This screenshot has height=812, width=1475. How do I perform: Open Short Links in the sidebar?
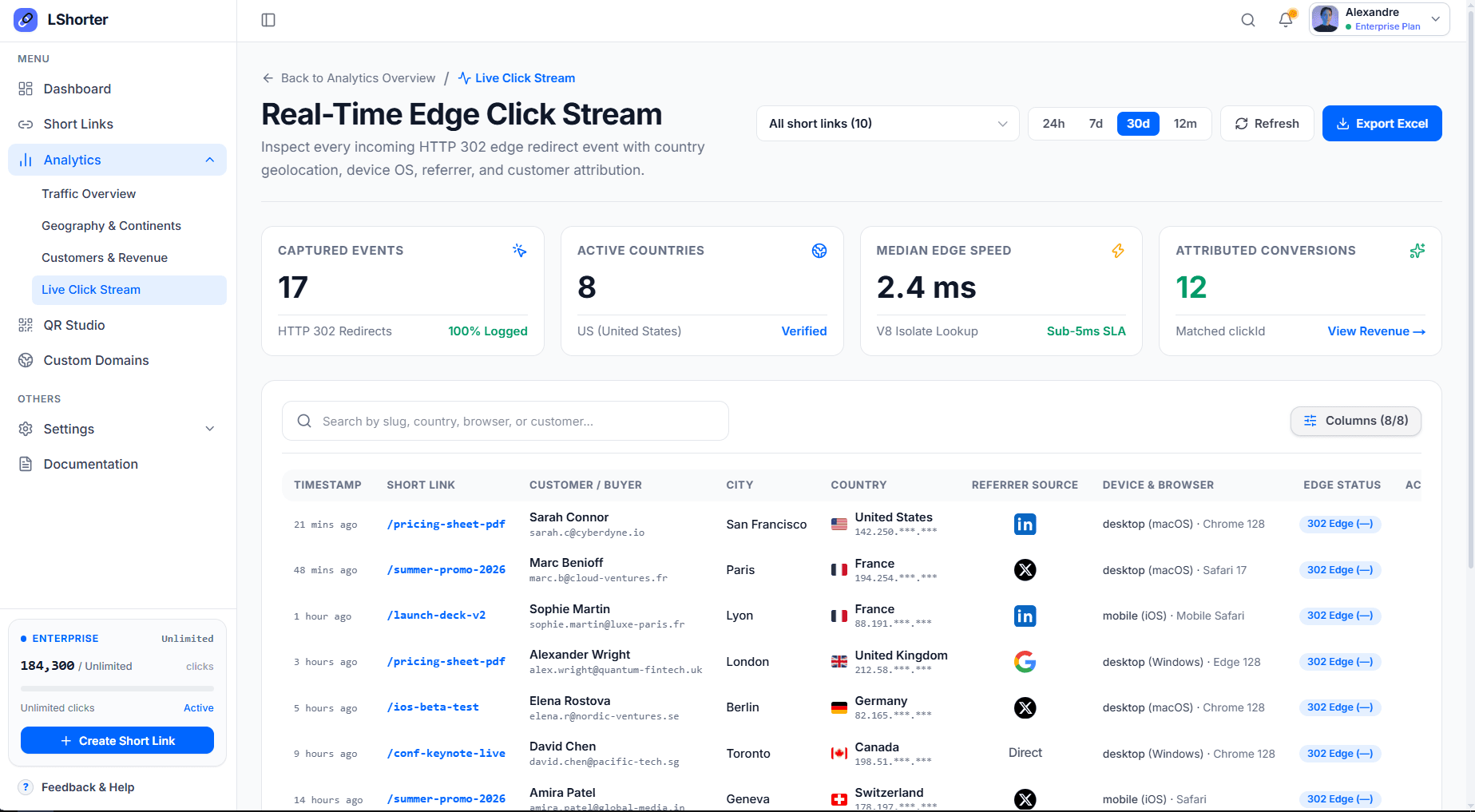[117, 124]
